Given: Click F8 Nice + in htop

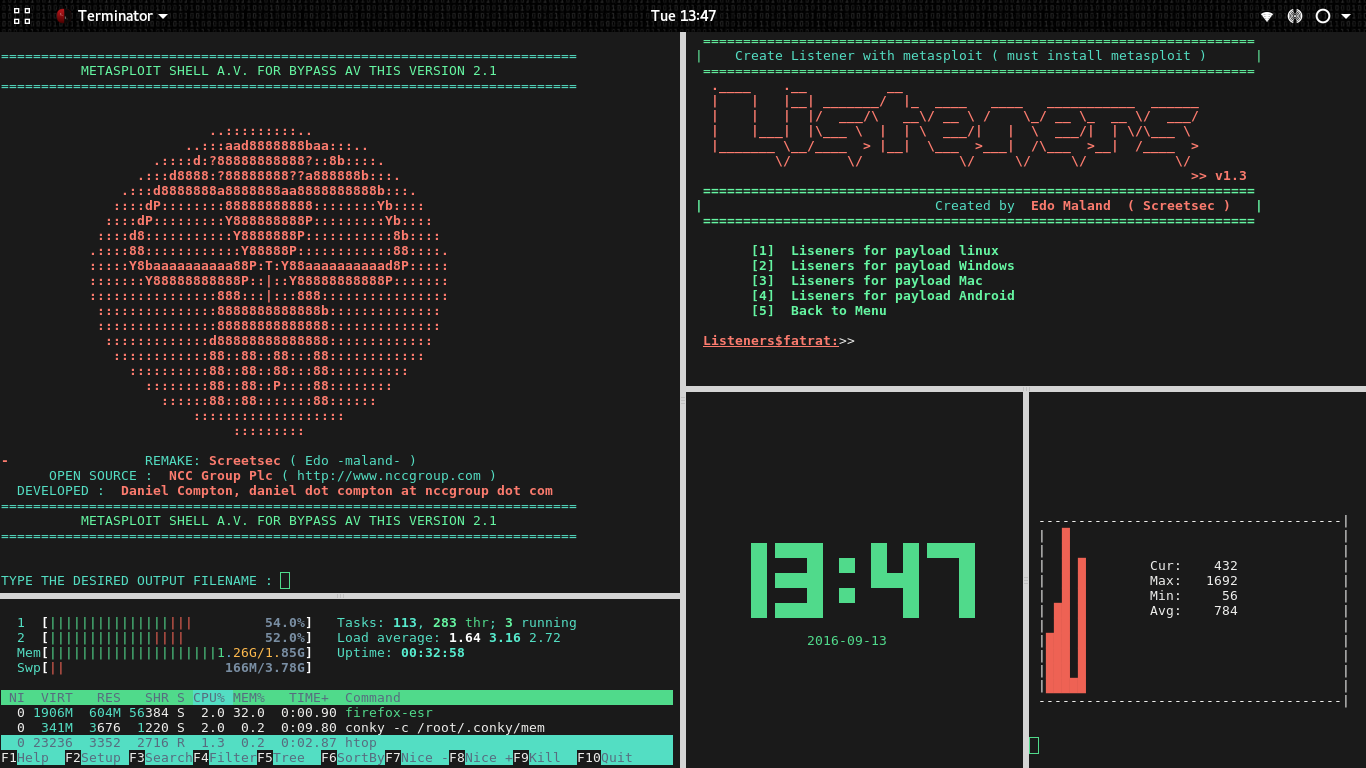Looking at the screenshot, I should coord(481,758).
